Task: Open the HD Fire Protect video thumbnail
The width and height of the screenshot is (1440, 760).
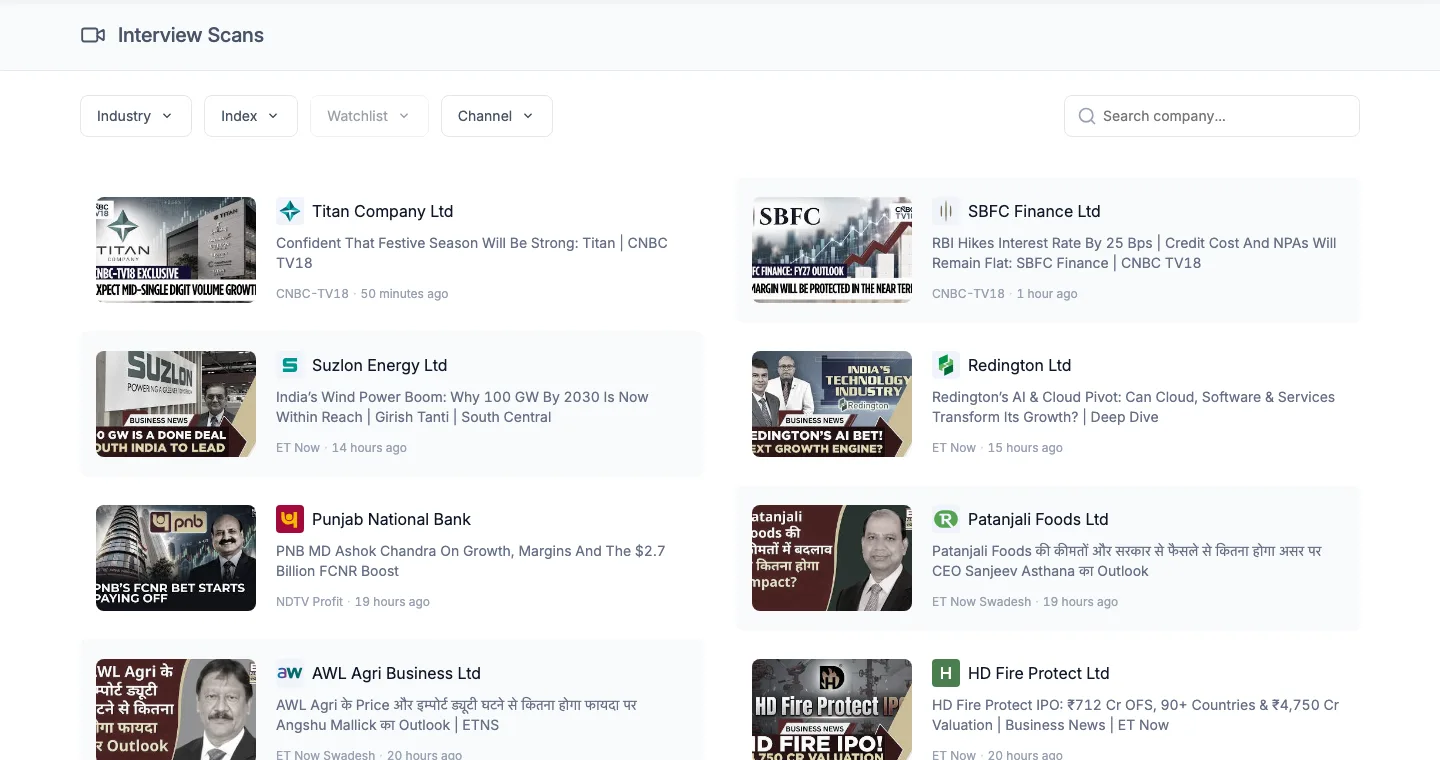Action: 832,709
